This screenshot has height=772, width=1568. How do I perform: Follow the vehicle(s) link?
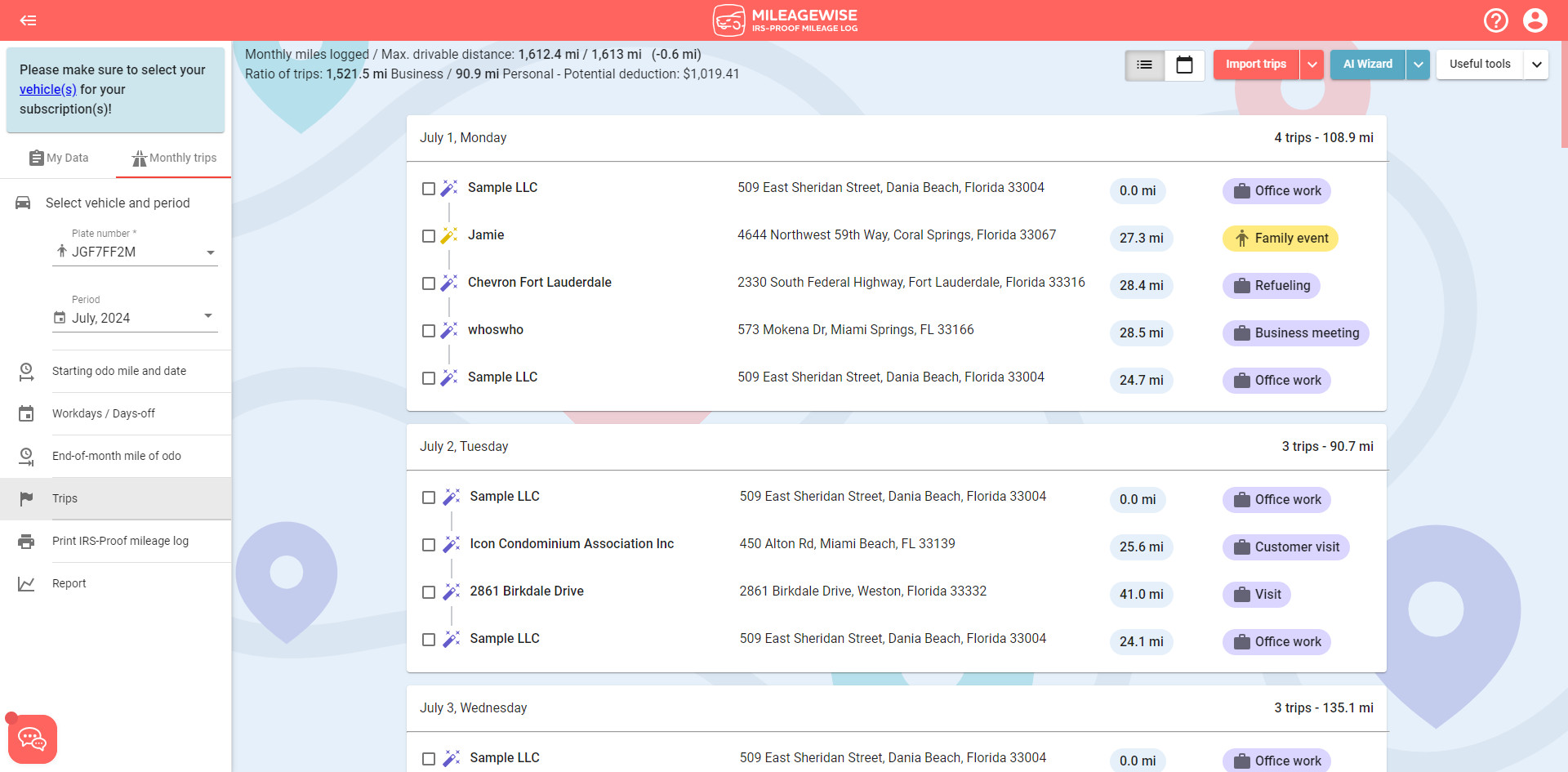click(48, 89)
